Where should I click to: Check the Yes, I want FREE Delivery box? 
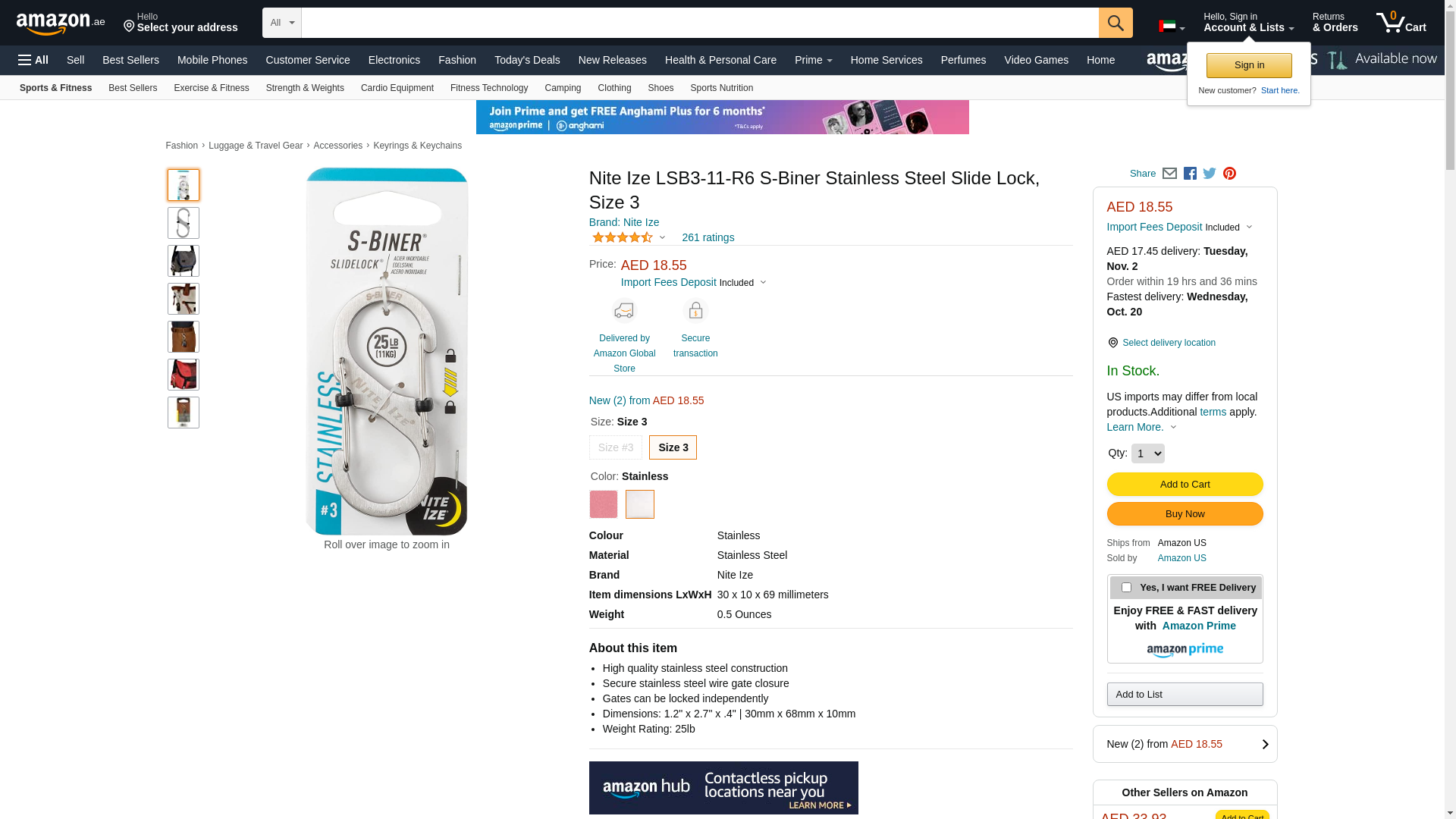tap(1126, 588)
